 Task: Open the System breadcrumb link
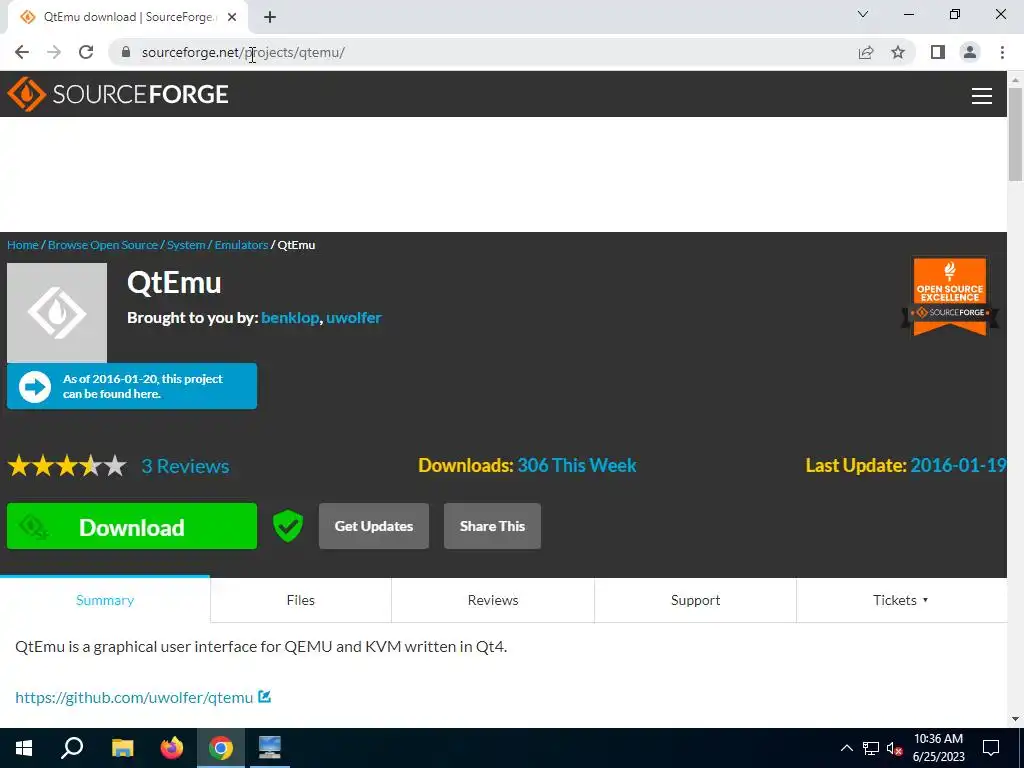click(x=186, y=245)
